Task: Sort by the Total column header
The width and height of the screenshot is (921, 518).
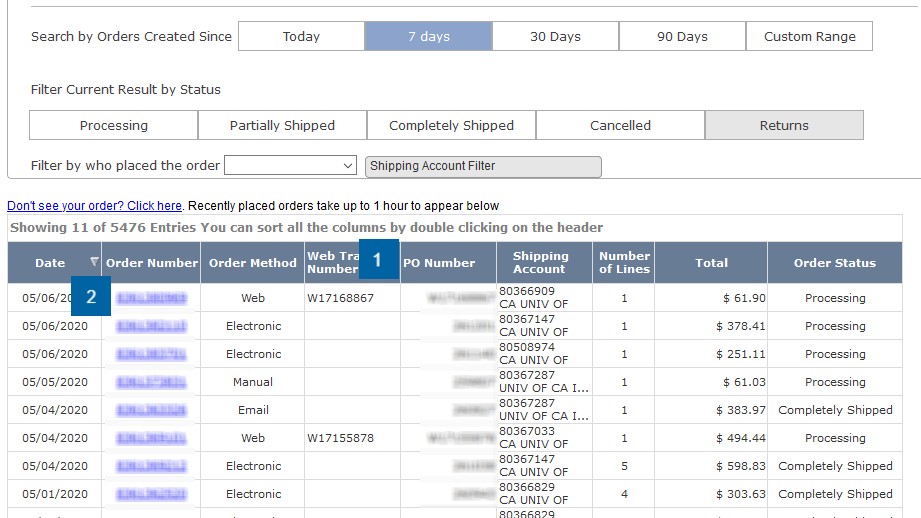Action: tap(711, 263)
